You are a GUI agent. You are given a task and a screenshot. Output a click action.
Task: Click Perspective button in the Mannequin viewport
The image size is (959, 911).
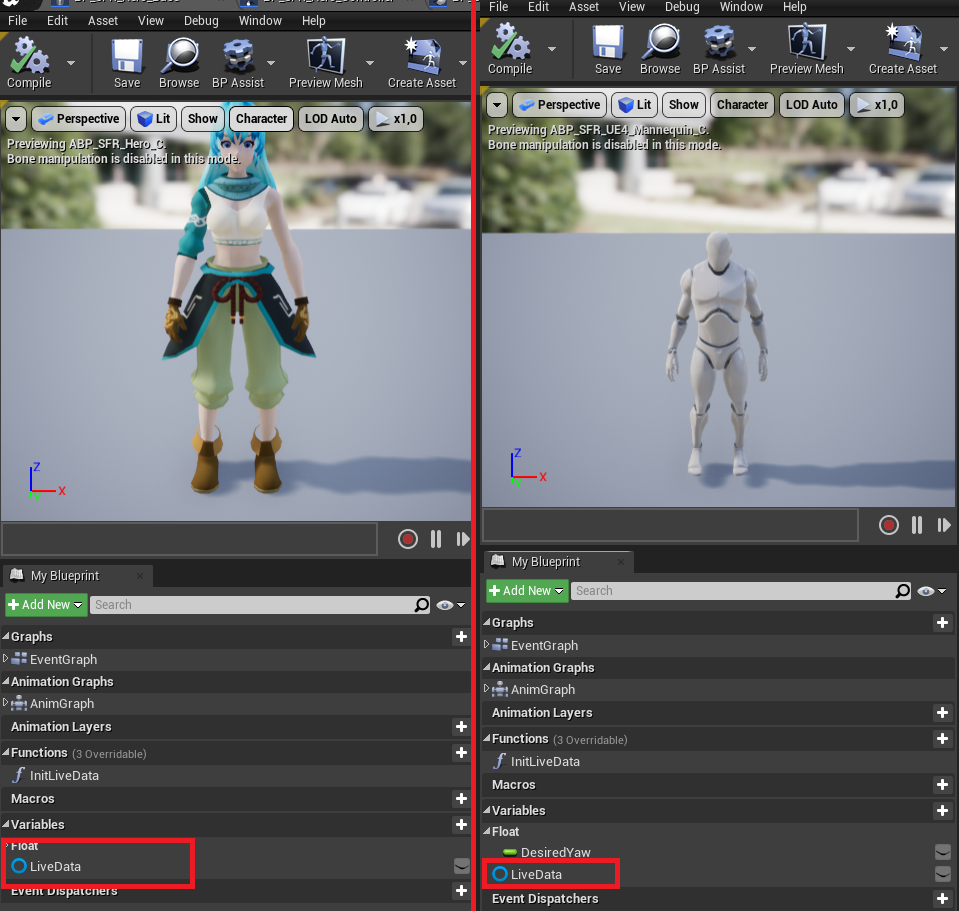click(x=559, y=105)
